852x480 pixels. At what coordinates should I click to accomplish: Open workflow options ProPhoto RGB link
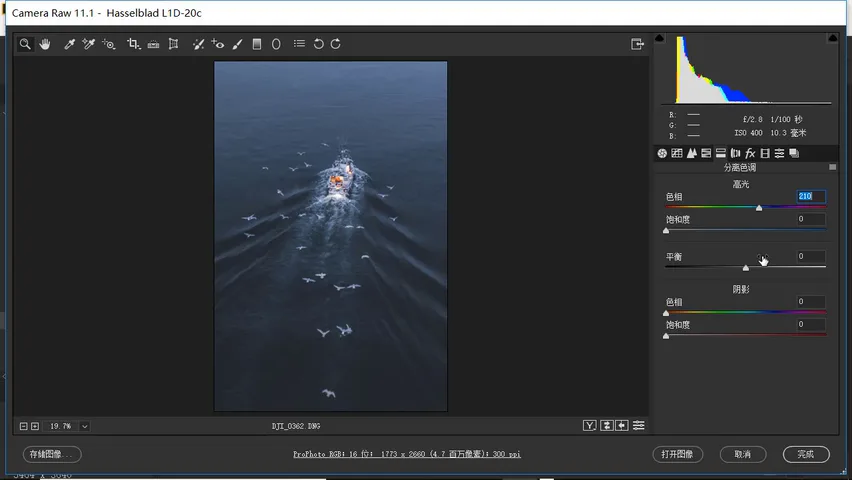(407, 454)
